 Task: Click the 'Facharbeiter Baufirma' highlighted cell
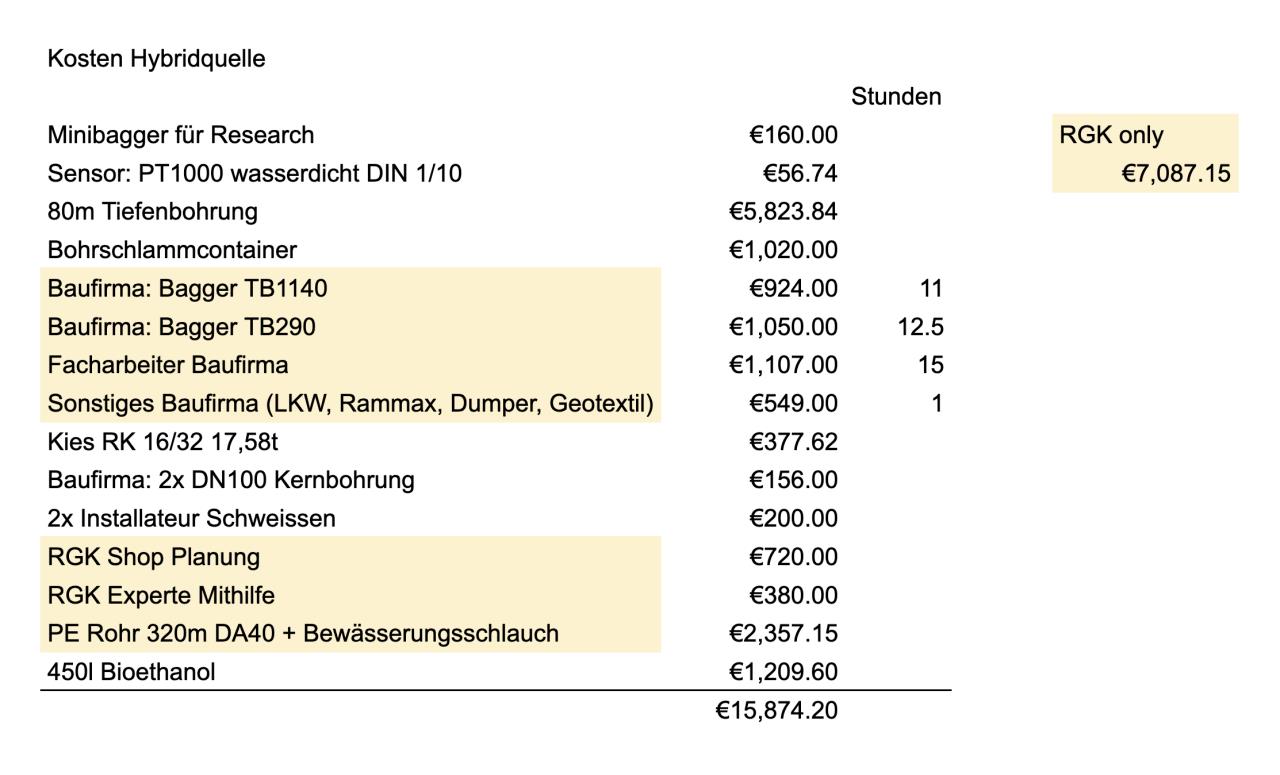(167, 366)
